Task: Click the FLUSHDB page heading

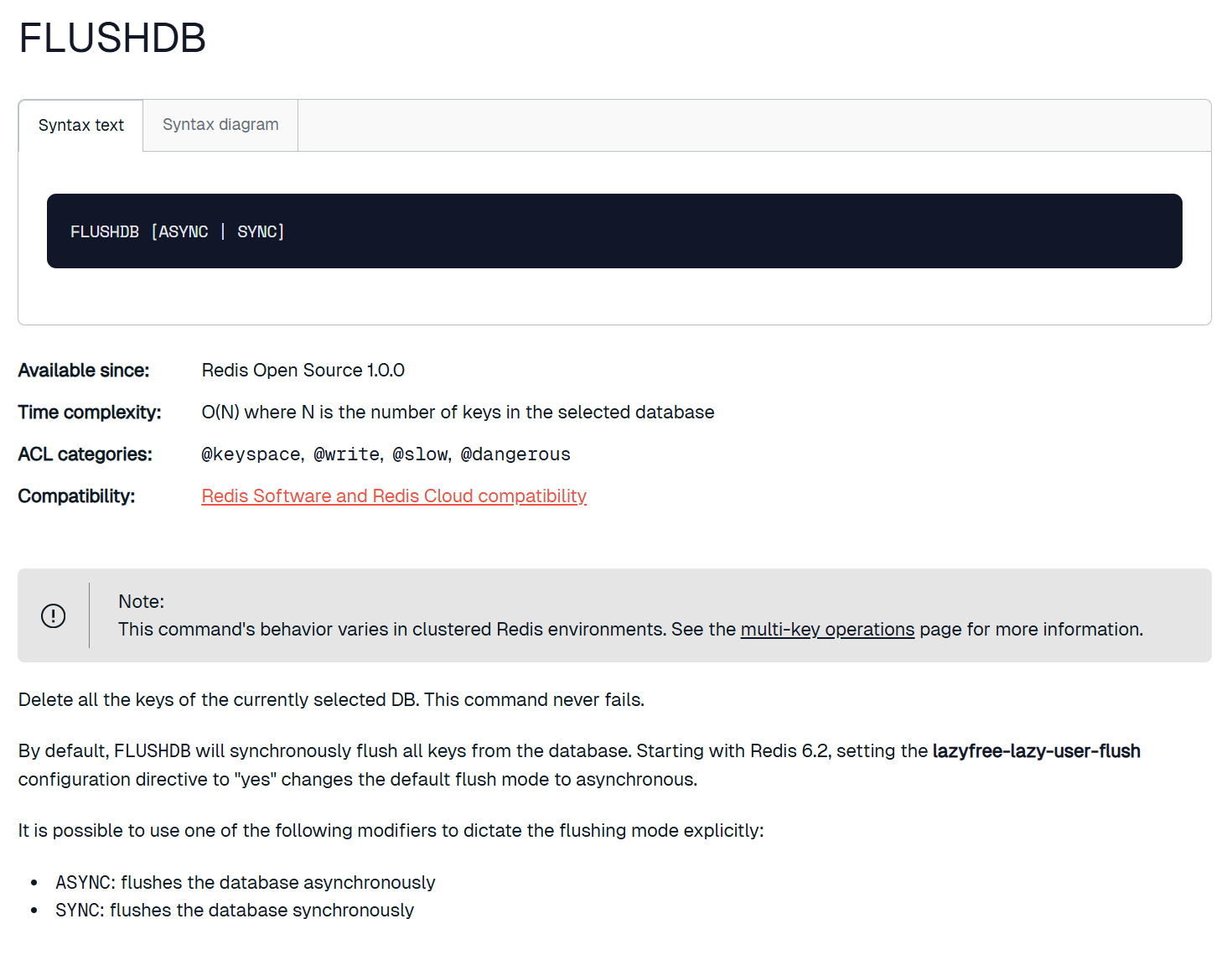Action: click(x=112, y=39)
